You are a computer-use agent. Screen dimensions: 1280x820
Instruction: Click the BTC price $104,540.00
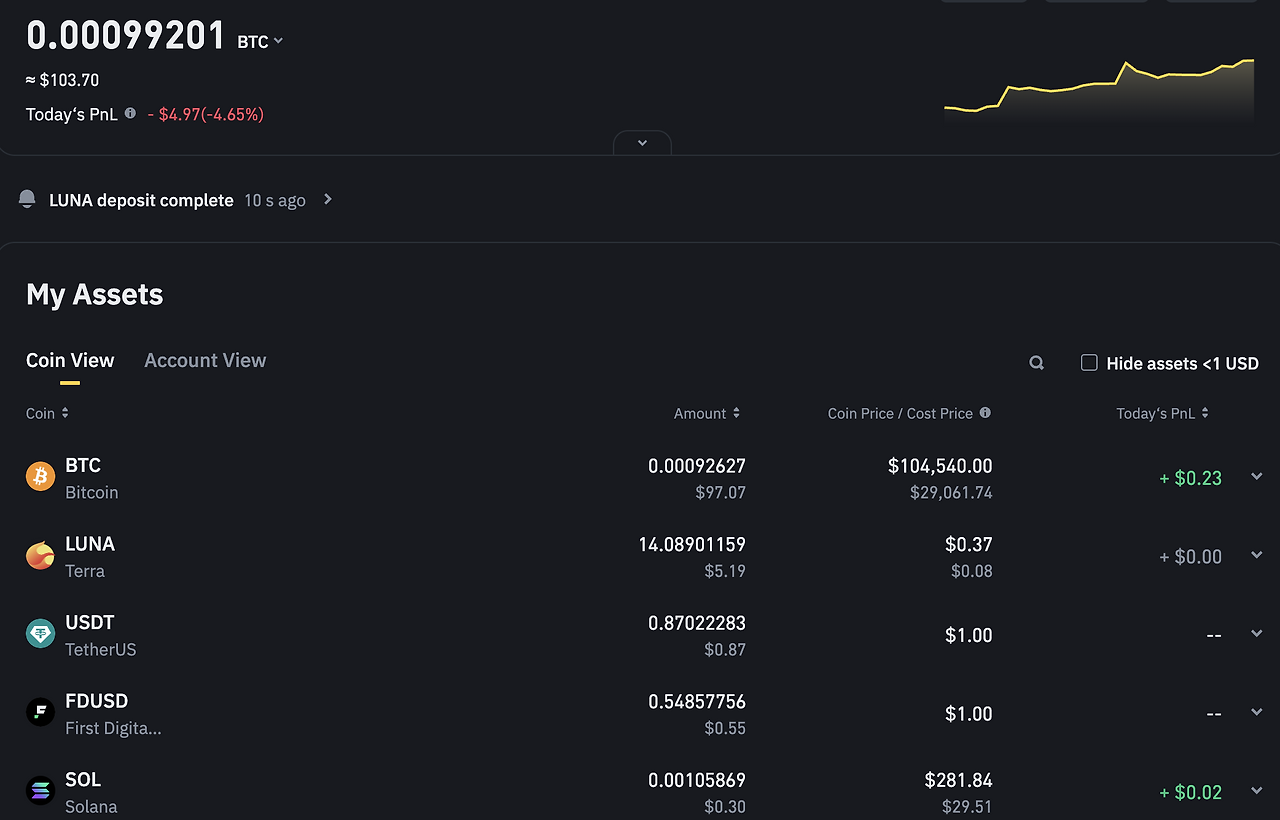pyautogui.click(x=940, y=466)
